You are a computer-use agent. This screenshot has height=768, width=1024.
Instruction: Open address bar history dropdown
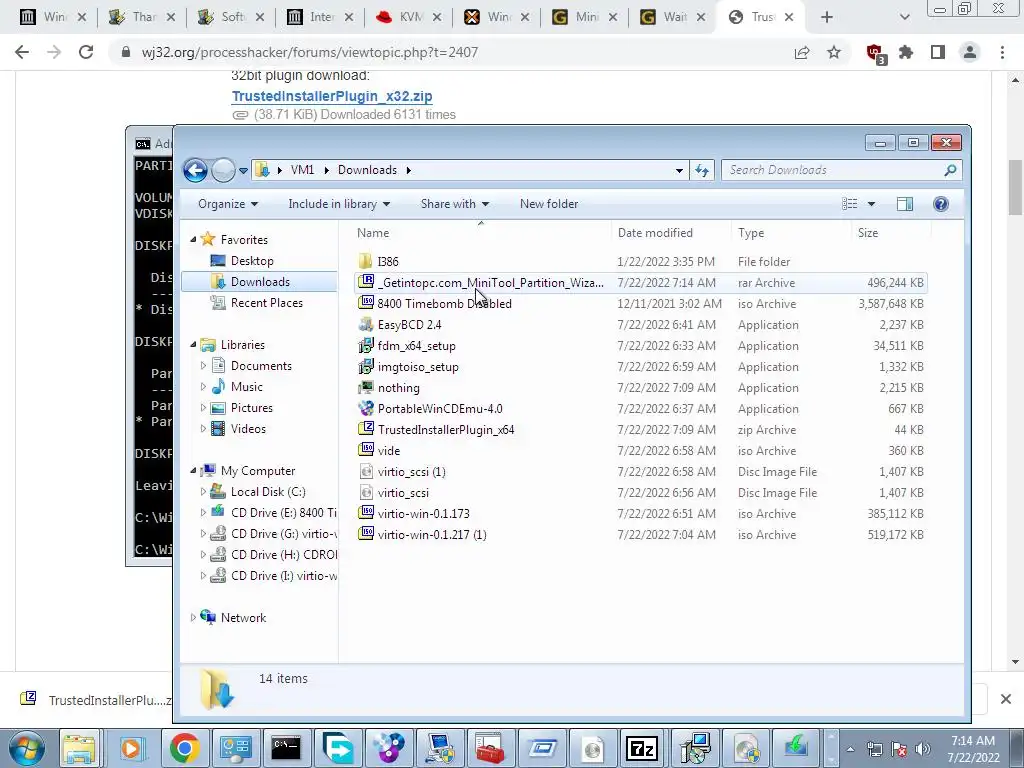coord(679,170)
